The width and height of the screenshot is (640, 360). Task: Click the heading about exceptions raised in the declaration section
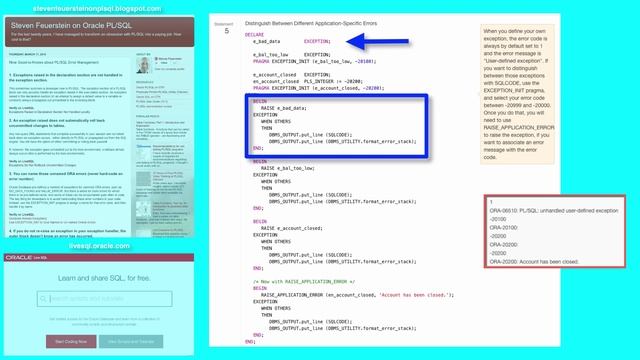tap(66, 78)
